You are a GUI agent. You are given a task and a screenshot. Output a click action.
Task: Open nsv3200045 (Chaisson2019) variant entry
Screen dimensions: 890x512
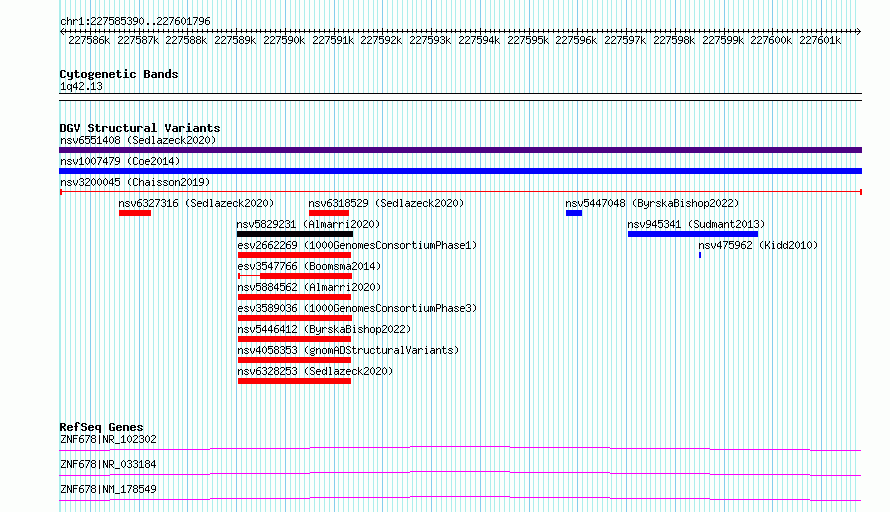tap(135, 182)
